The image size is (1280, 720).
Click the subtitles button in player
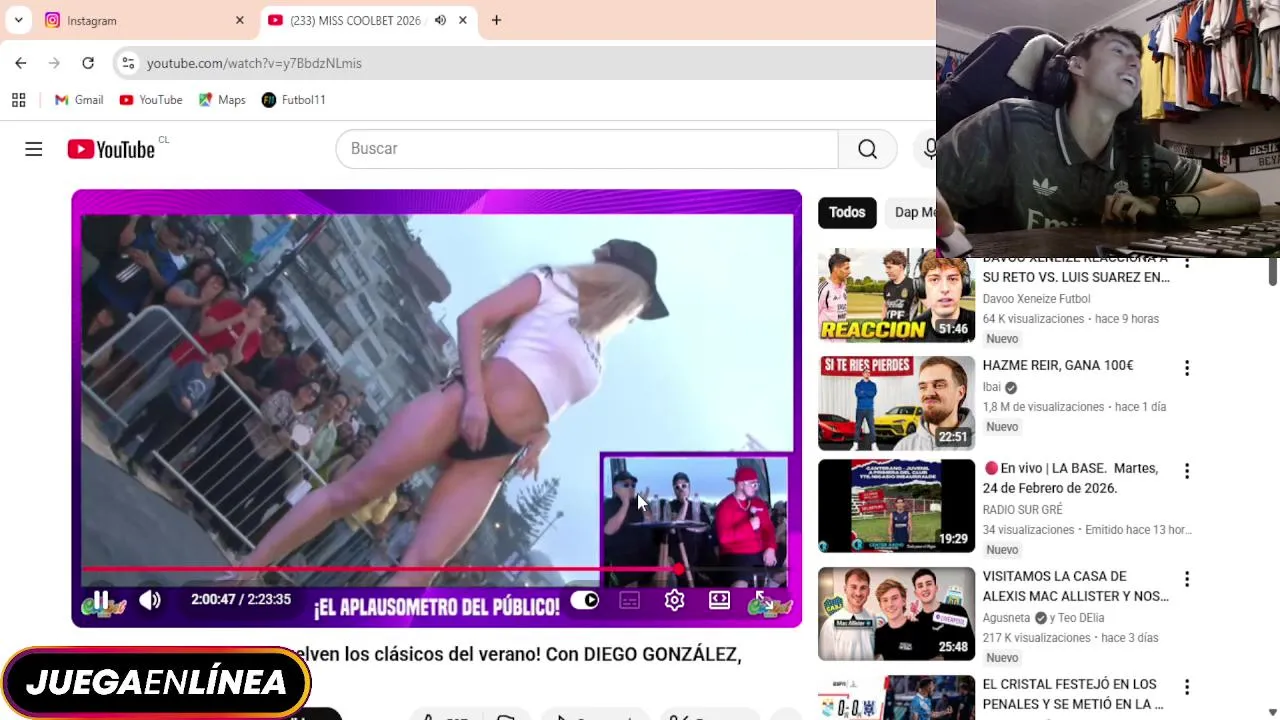[x=629, y=600]
